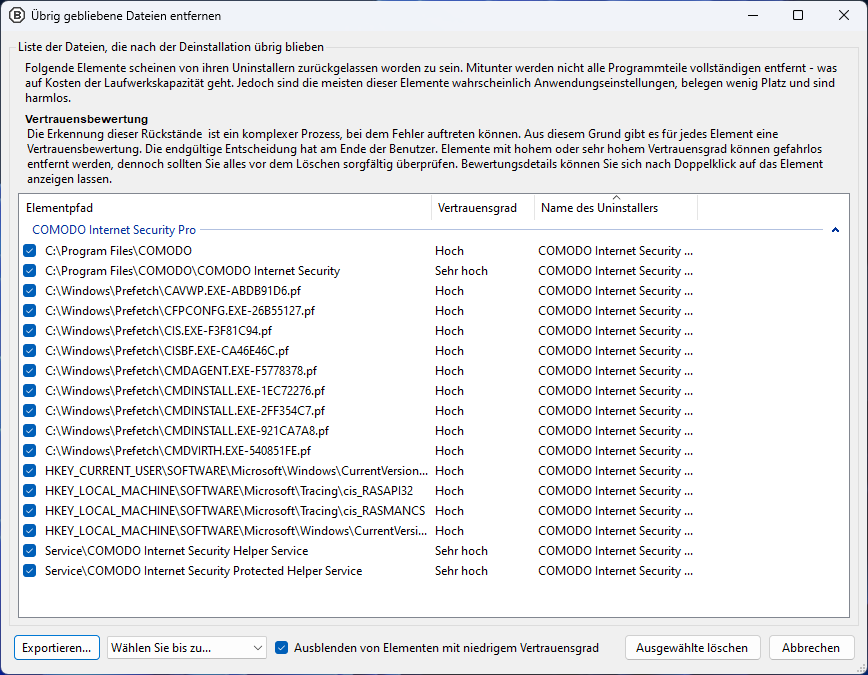Select the COMODO Internet Security Pro group header

click(x=114, y=230)
